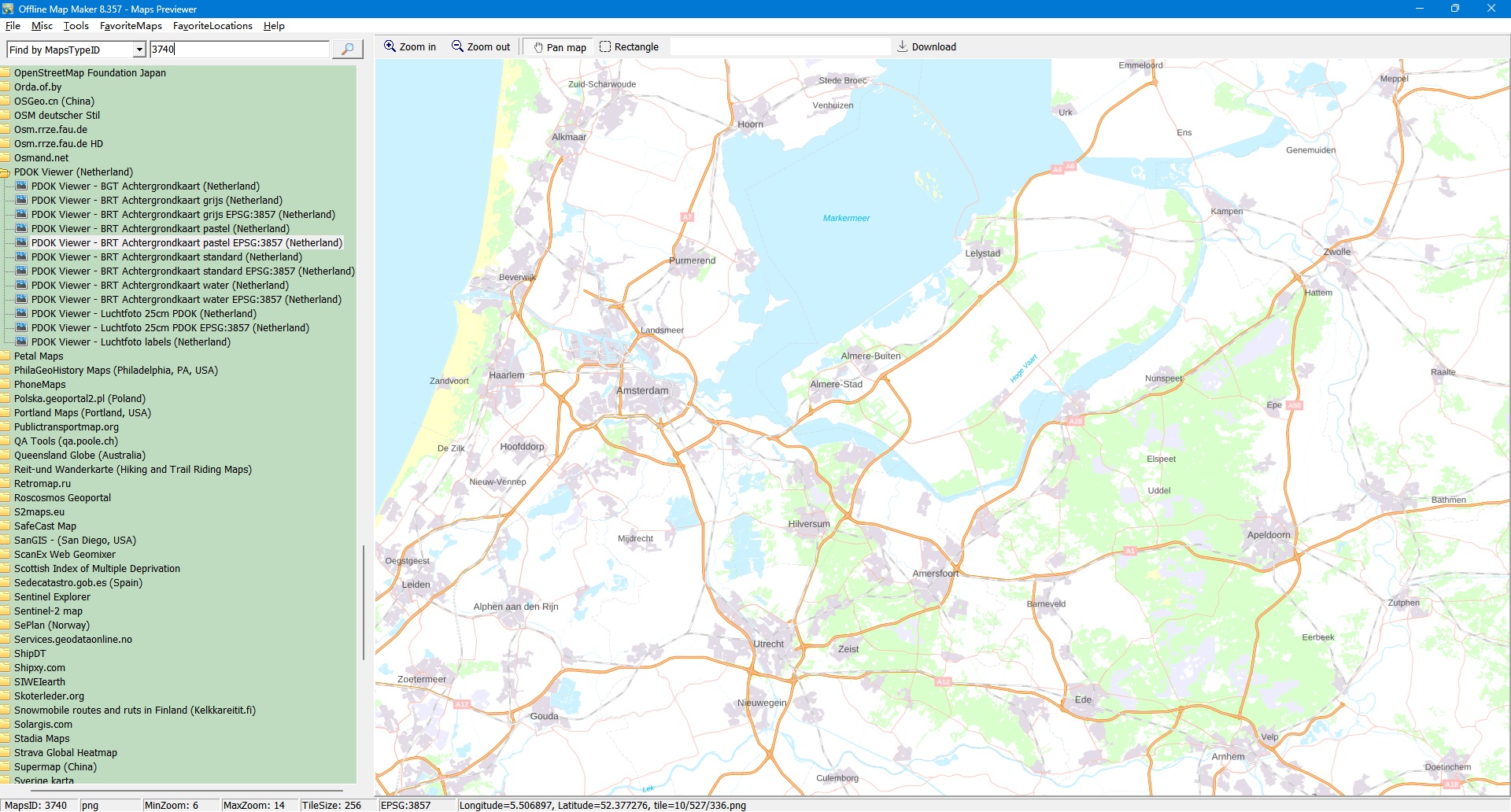Image resolution: width=1511 pixels, height=812 pixels.
Task: Collapse the PDOK Viewer (Netherland) folder
Action: [x=5, y=172]
